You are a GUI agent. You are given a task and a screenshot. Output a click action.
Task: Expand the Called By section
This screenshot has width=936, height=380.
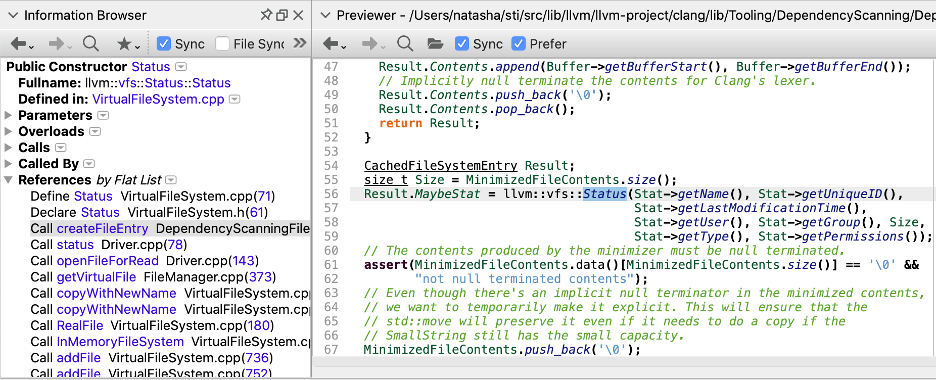point(8,163)
